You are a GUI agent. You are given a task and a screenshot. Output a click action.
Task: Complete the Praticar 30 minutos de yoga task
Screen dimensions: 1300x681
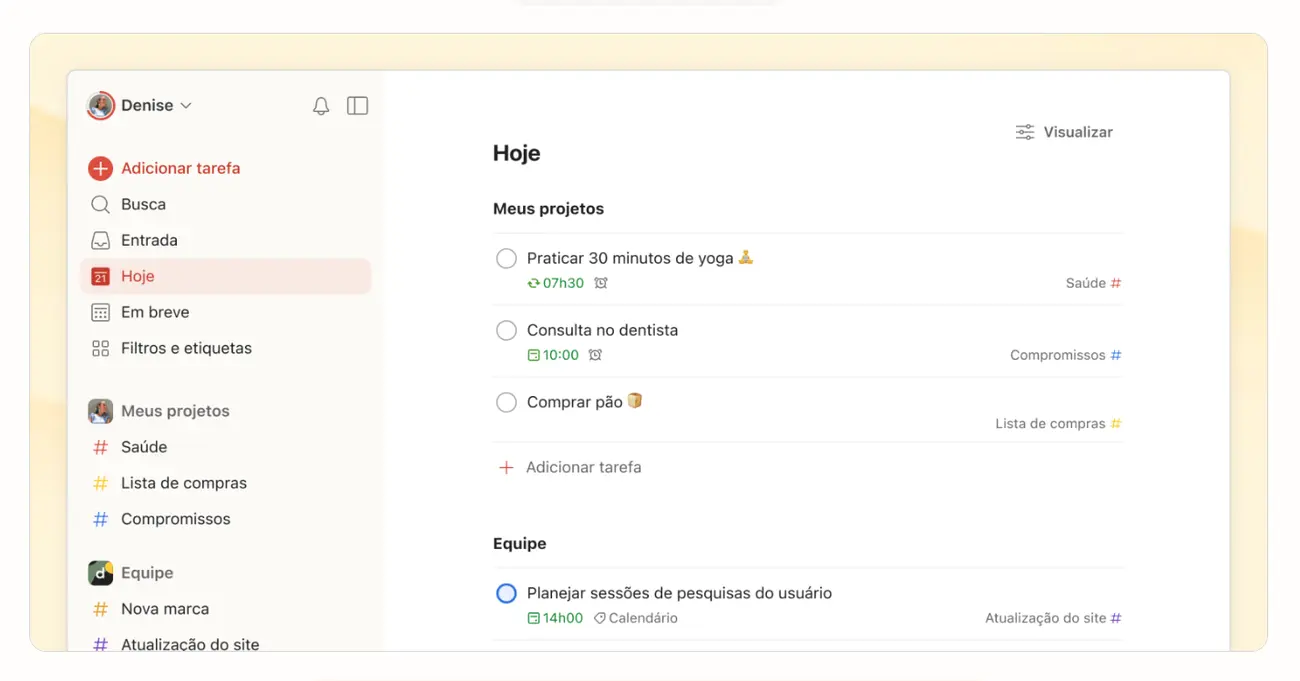(506, 258)
